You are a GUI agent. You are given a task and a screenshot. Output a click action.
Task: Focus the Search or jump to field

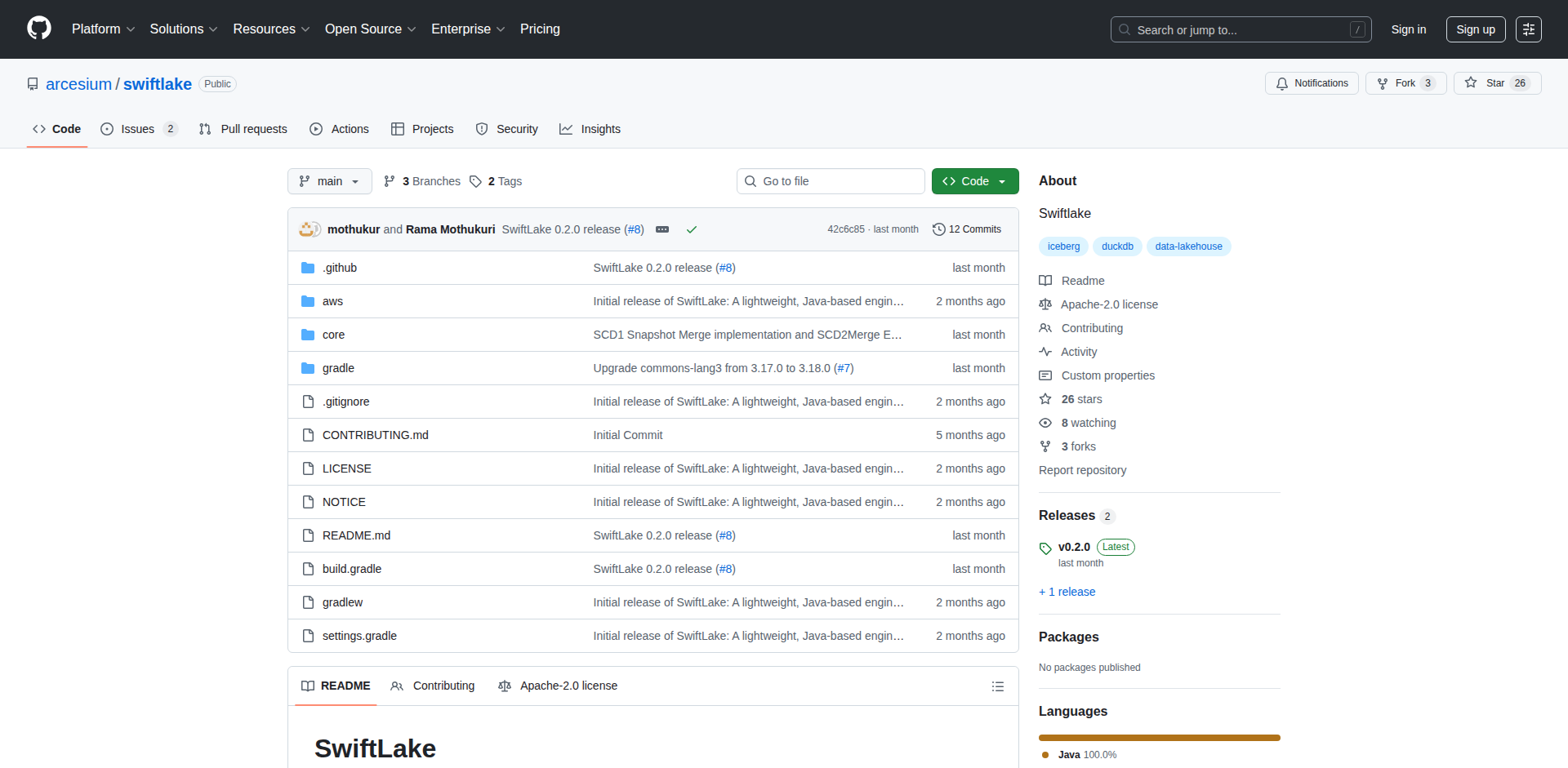pyautogui.click(x=1241, y=29)
